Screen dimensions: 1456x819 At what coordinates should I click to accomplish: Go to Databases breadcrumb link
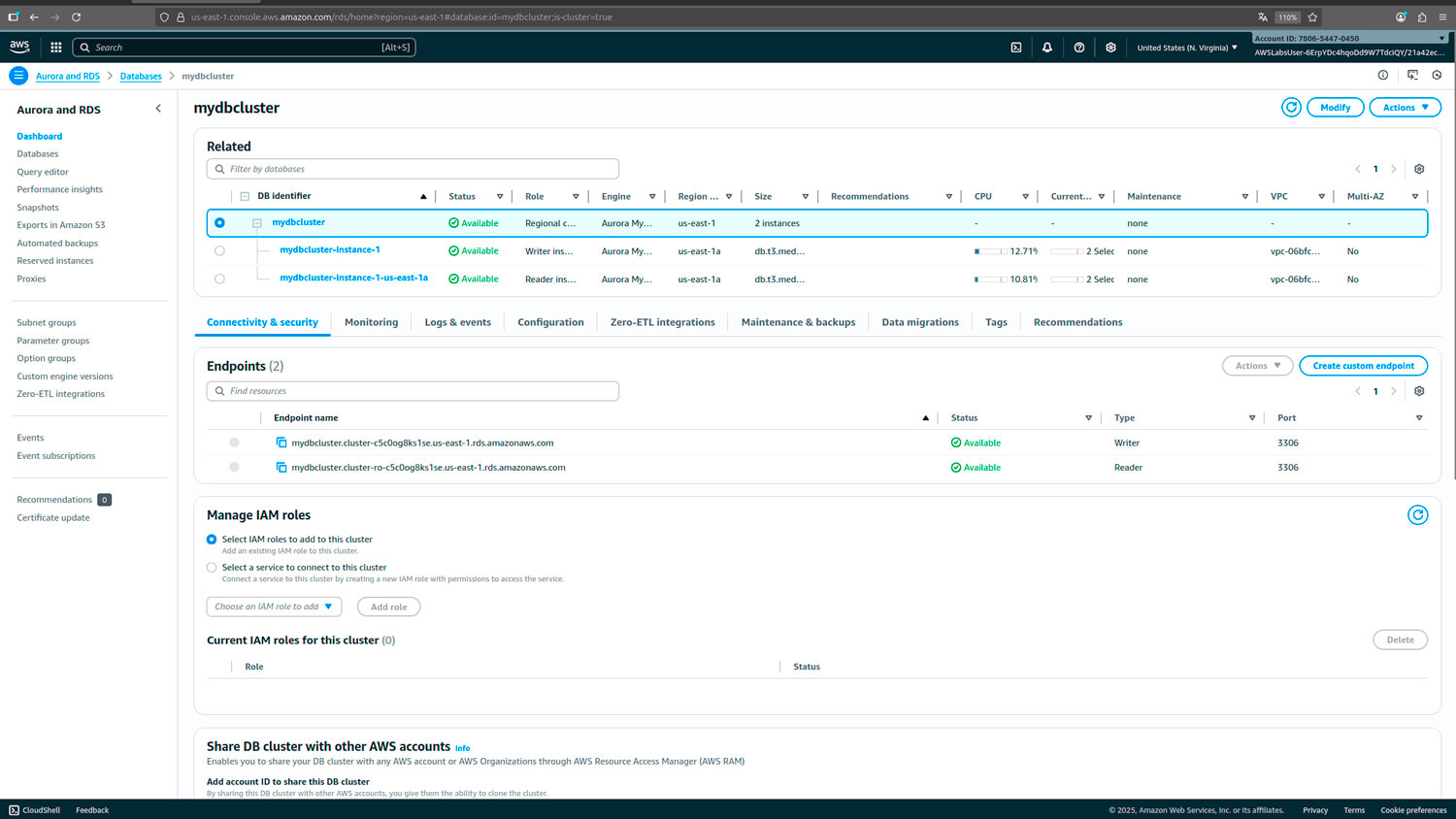141,76
